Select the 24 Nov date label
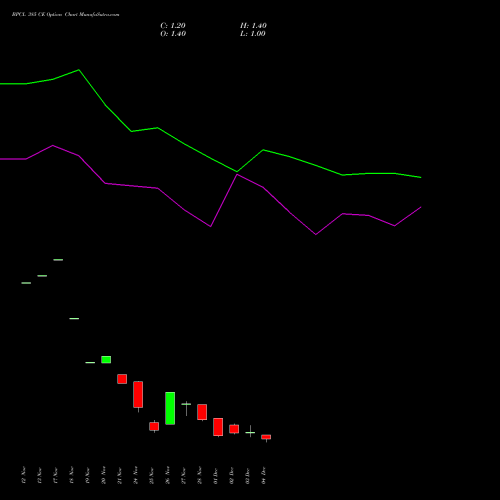The image size is (500, 500). [x=136, y=475]
